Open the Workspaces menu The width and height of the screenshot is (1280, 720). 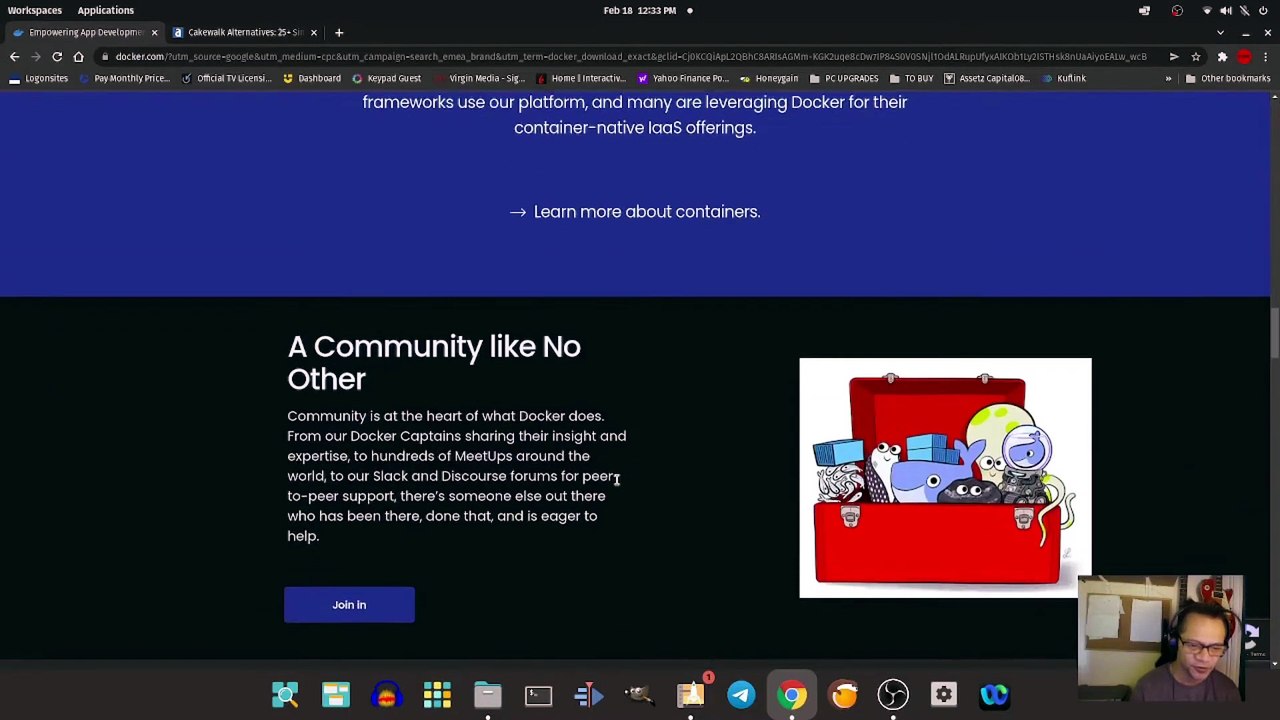(35, 10)
